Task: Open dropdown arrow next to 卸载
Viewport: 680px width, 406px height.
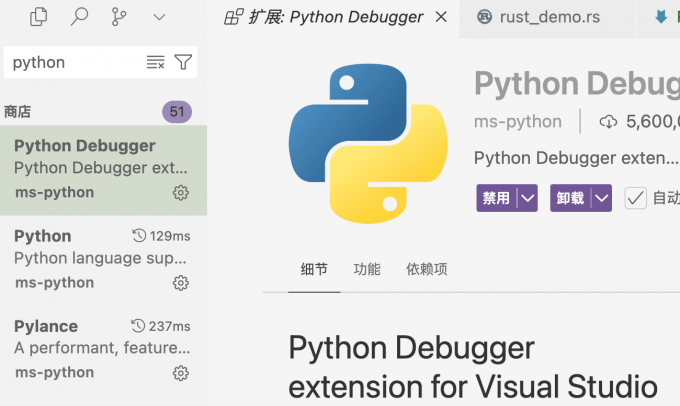Action: [601, 198]
